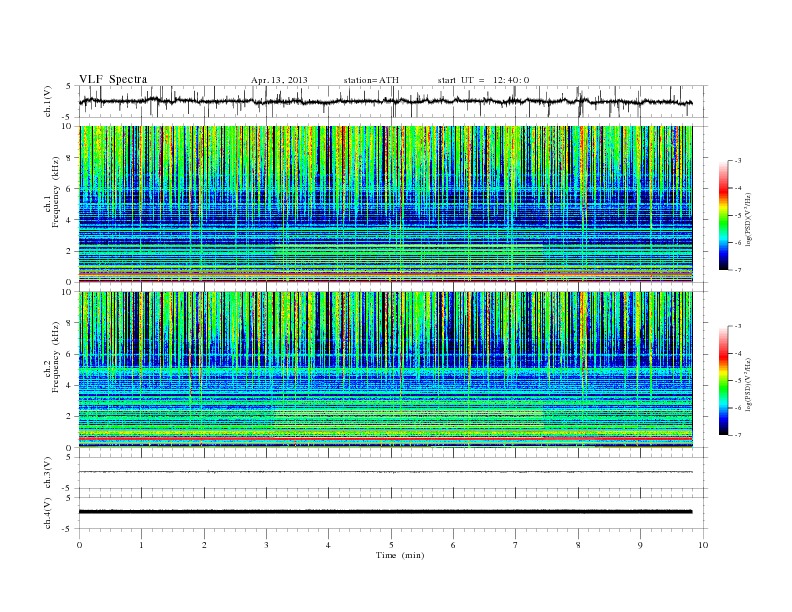Screen dimensions: 792x612
Task: Select the date text "Apr. 13, 2013"
Action: click(279, 80)
